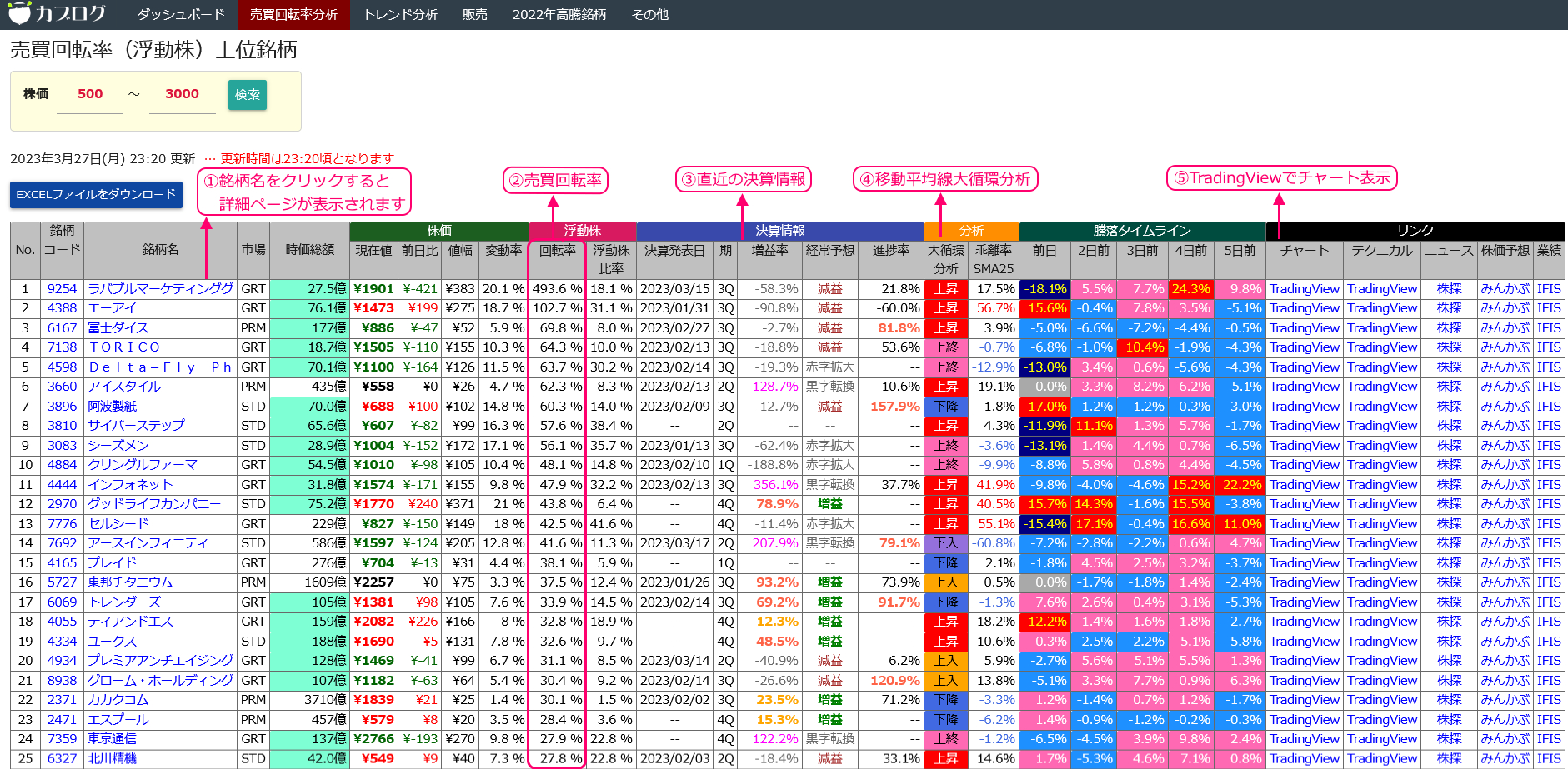This screenshot has height=769, width=1568.
Task: Open the 株探 news link for row 2
Action: (x=1449, y=308)
